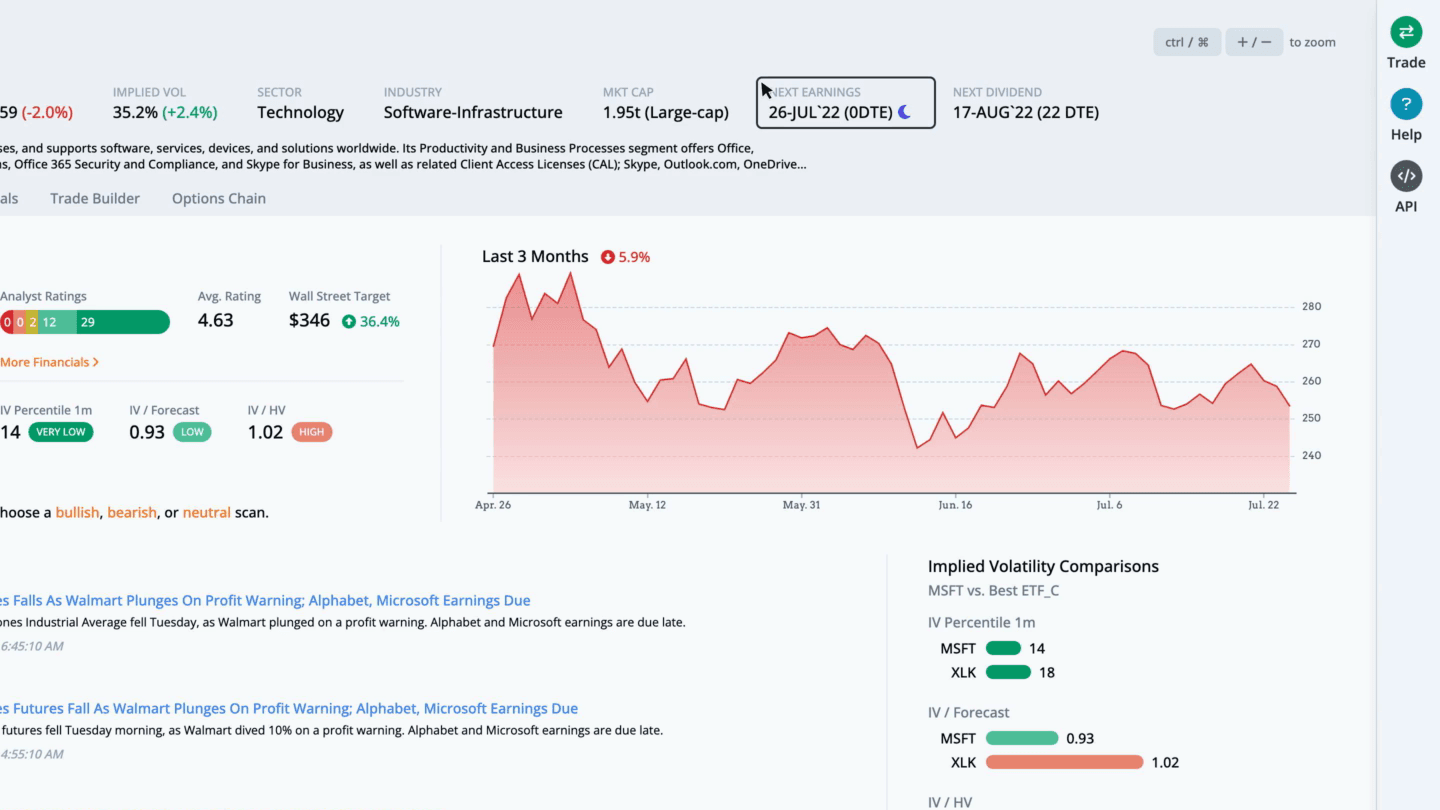This screenshot has width=1440, height=810.
Task: Click the Next Dividend 17-AUG`22 value
Action: pyautogui.click(x=1026, y=112)
